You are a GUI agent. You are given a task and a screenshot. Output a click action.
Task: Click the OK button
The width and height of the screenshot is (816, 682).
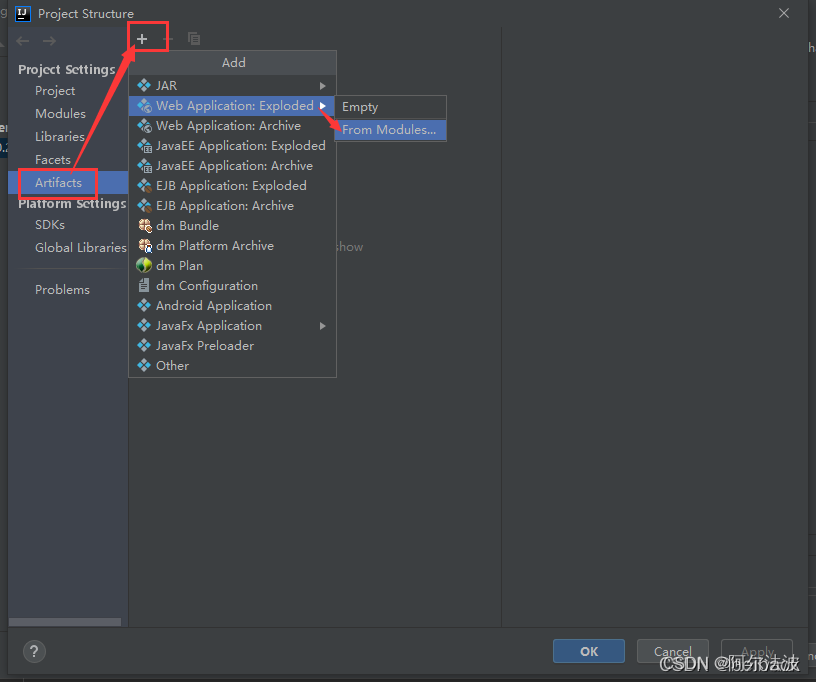coord(589,651)
